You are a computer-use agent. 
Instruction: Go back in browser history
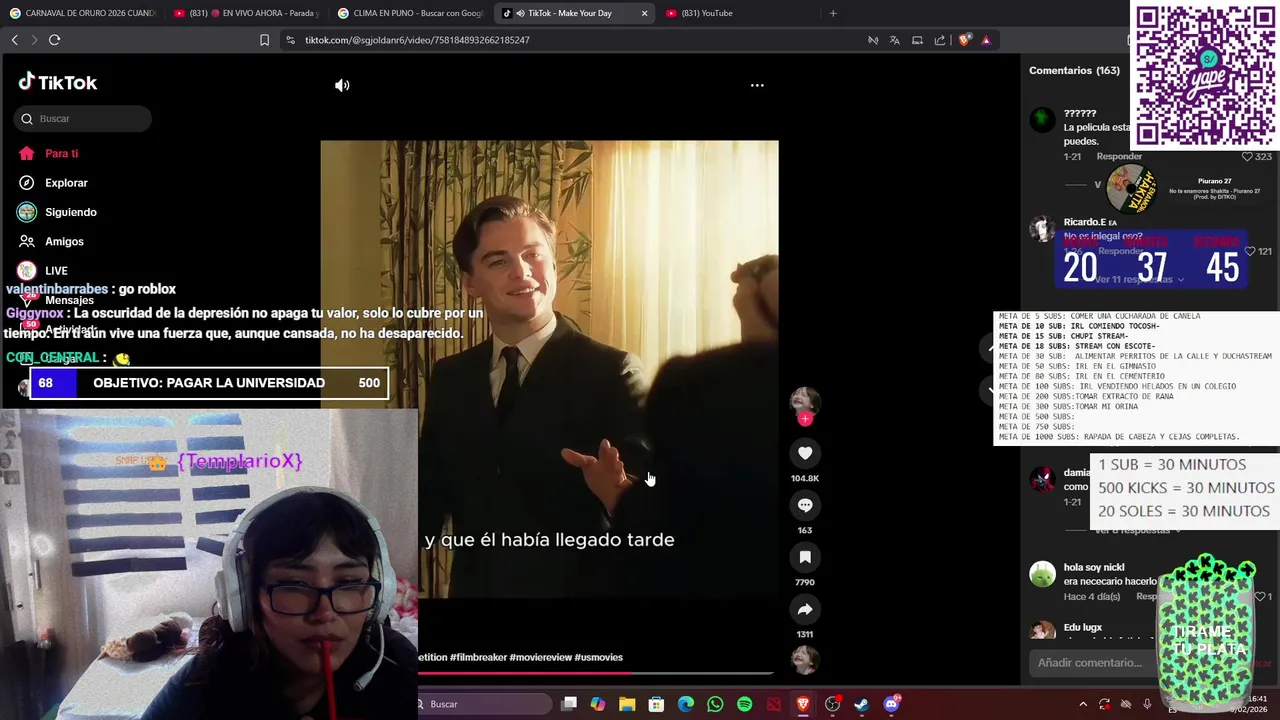(14, 40)
